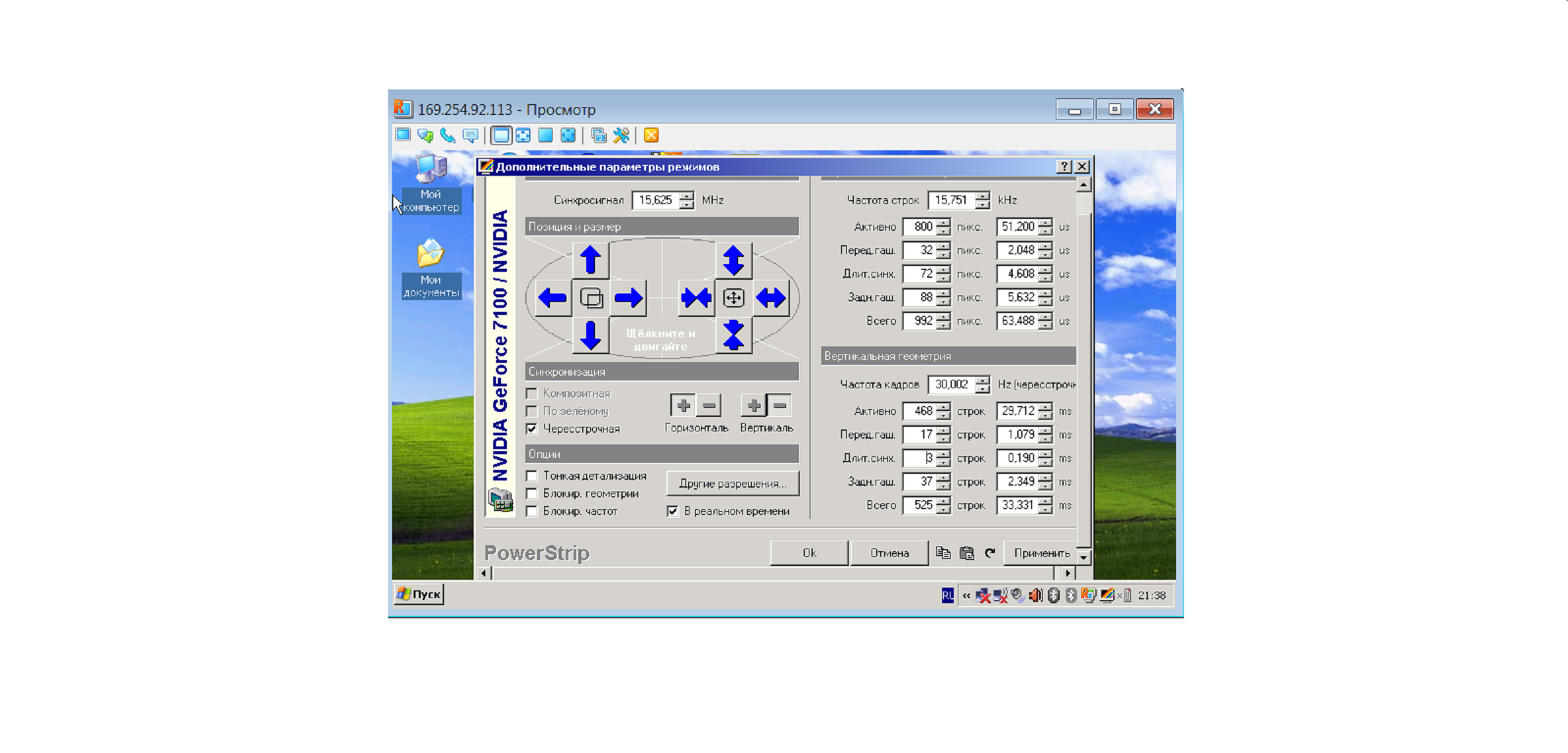Toggle the В реальном времени checkbox

672,511
